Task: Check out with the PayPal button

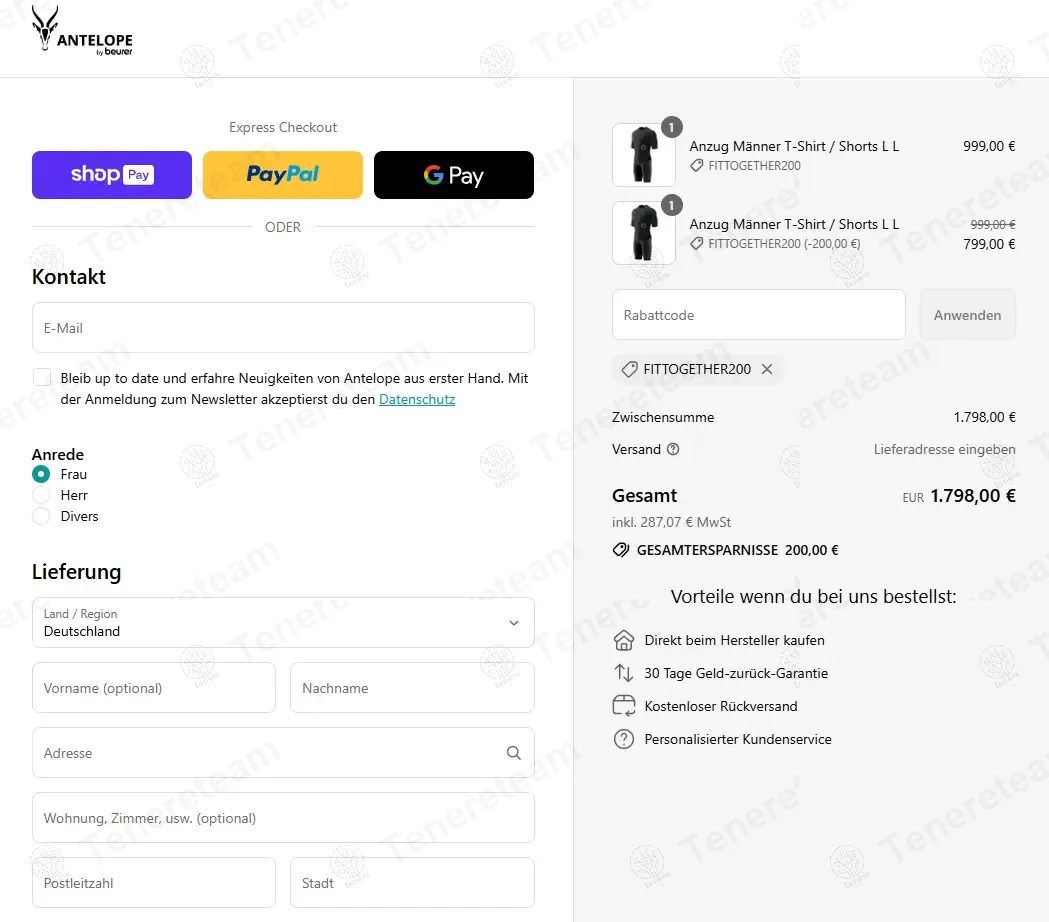Action: click(283, 175)
